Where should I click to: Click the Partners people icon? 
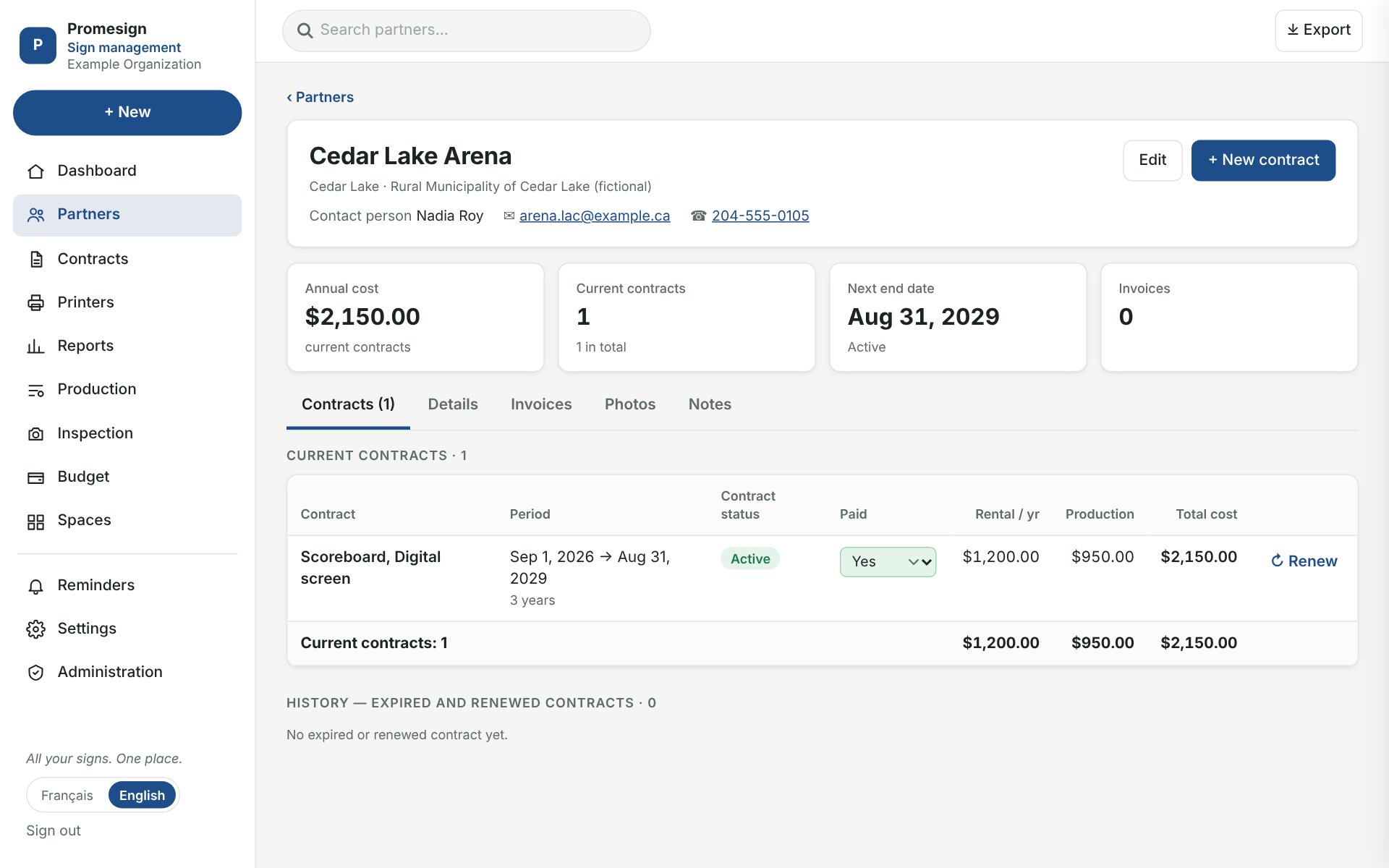pyautogui.click(x=35, y=215)
